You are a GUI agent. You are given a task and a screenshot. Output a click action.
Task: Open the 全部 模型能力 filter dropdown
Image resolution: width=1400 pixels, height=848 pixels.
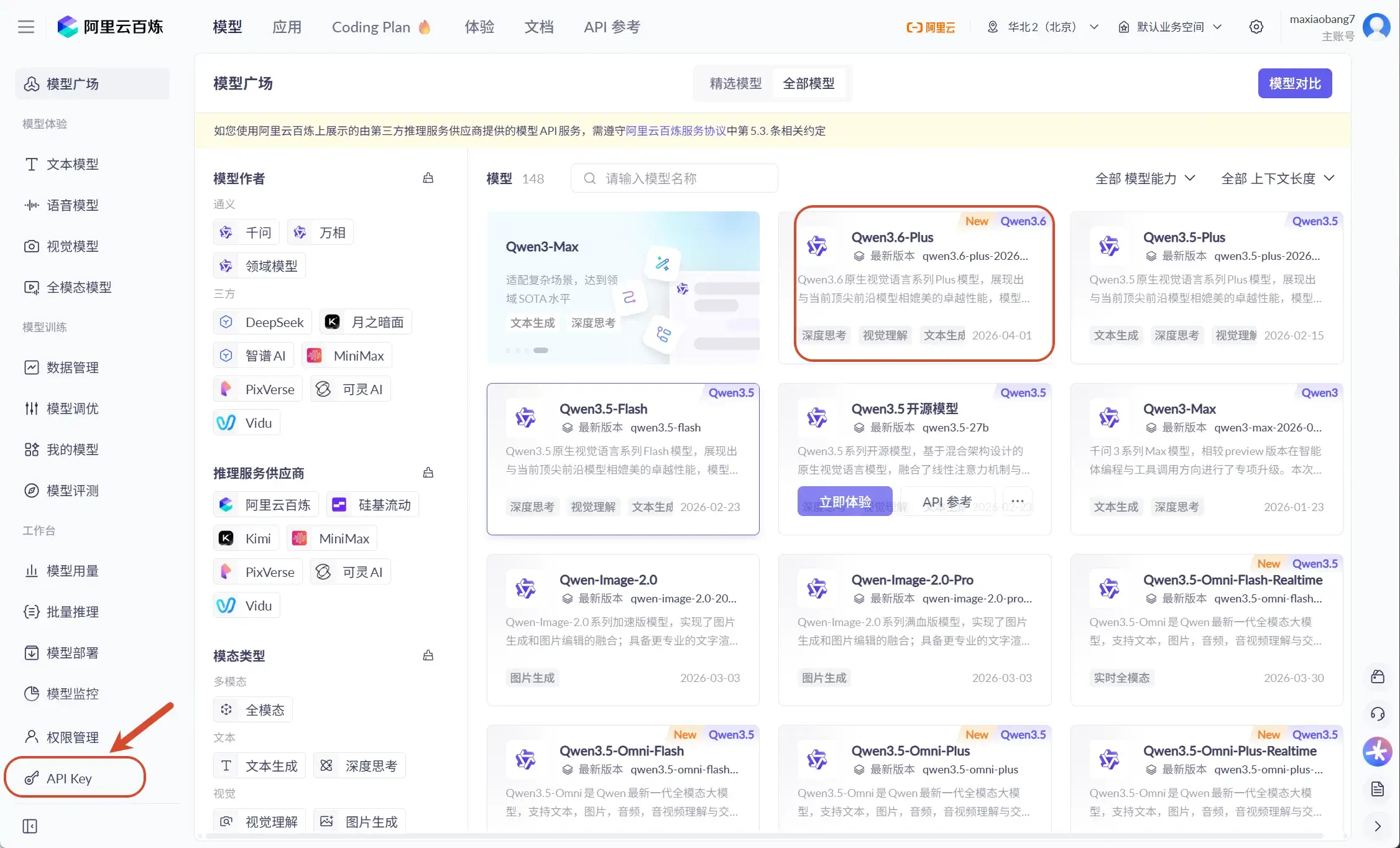pyautogui.click(x=1144, y=178)
